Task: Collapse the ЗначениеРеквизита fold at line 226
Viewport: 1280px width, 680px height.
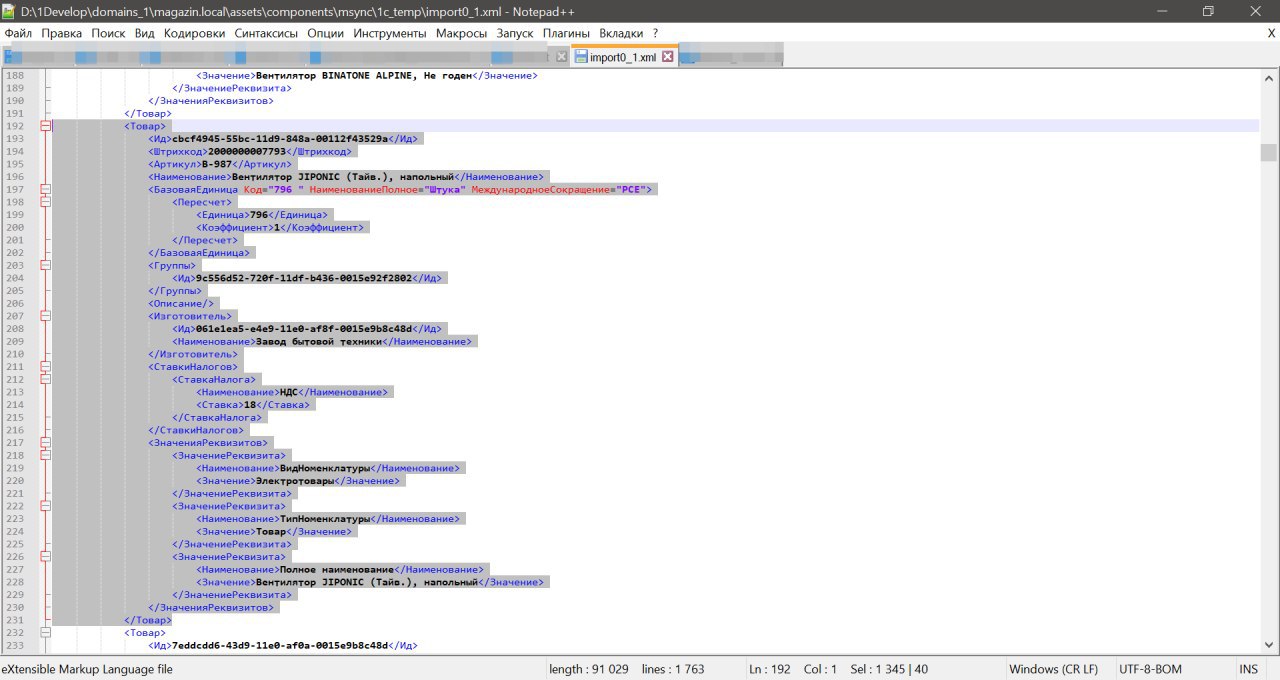Action: [x=45, y=557]
